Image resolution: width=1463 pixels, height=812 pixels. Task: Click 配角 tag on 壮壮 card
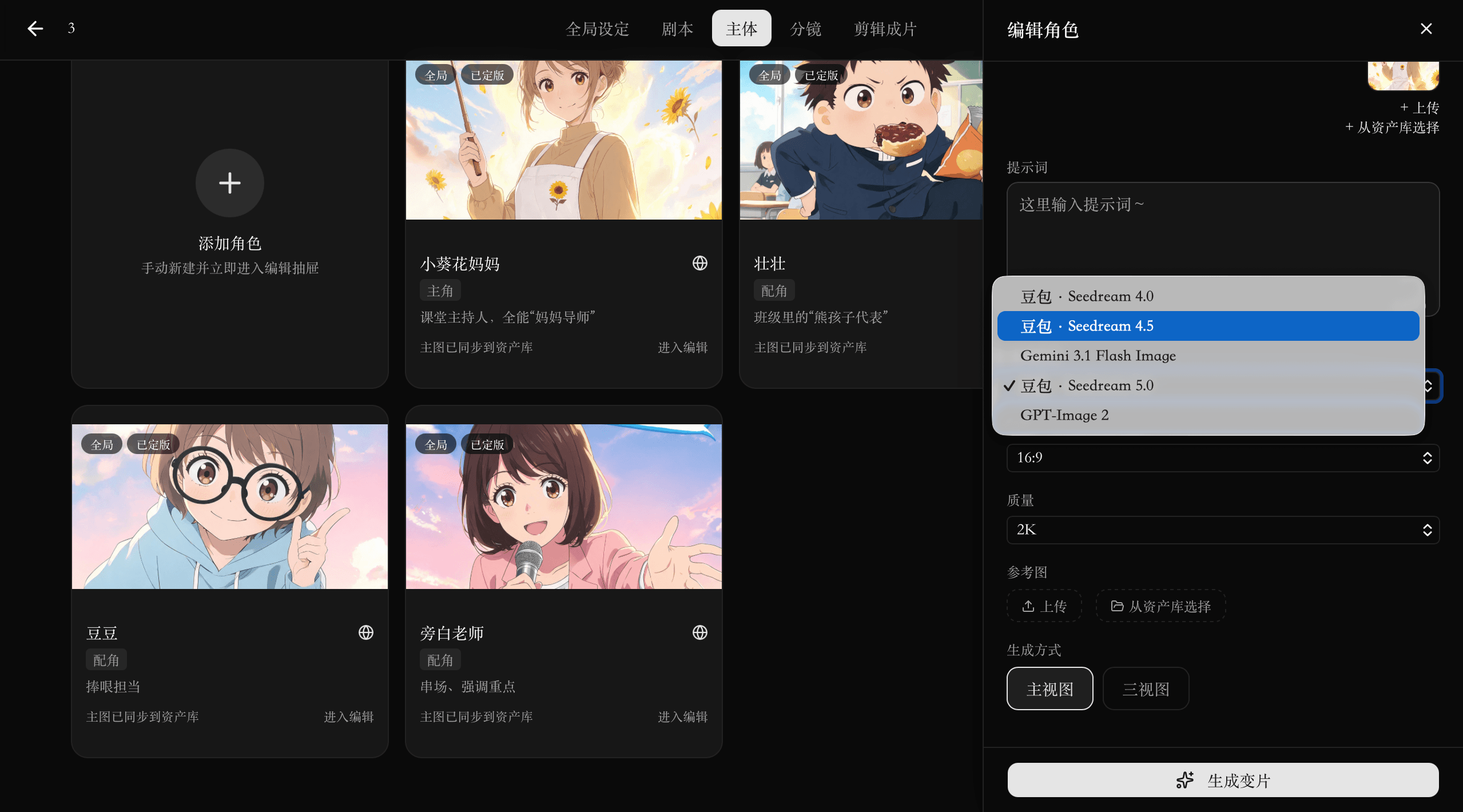point(774,290)
